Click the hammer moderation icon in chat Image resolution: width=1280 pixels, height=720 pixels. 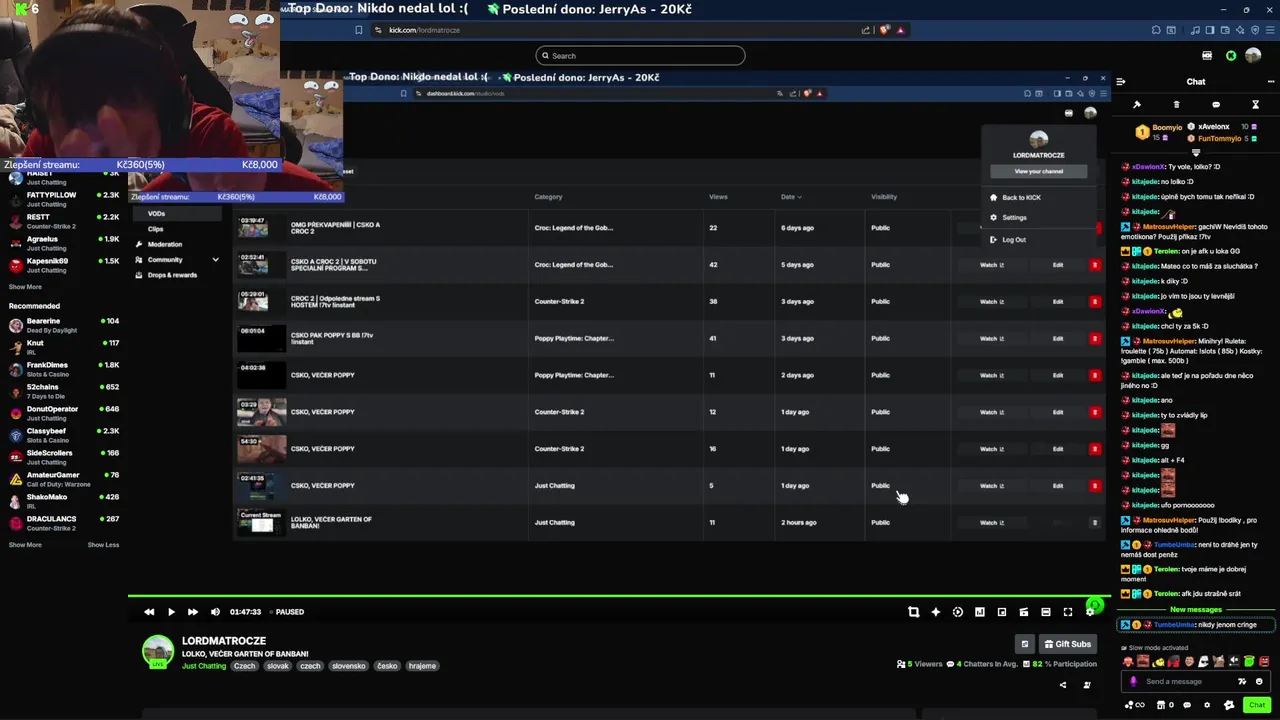point(1137,104)
